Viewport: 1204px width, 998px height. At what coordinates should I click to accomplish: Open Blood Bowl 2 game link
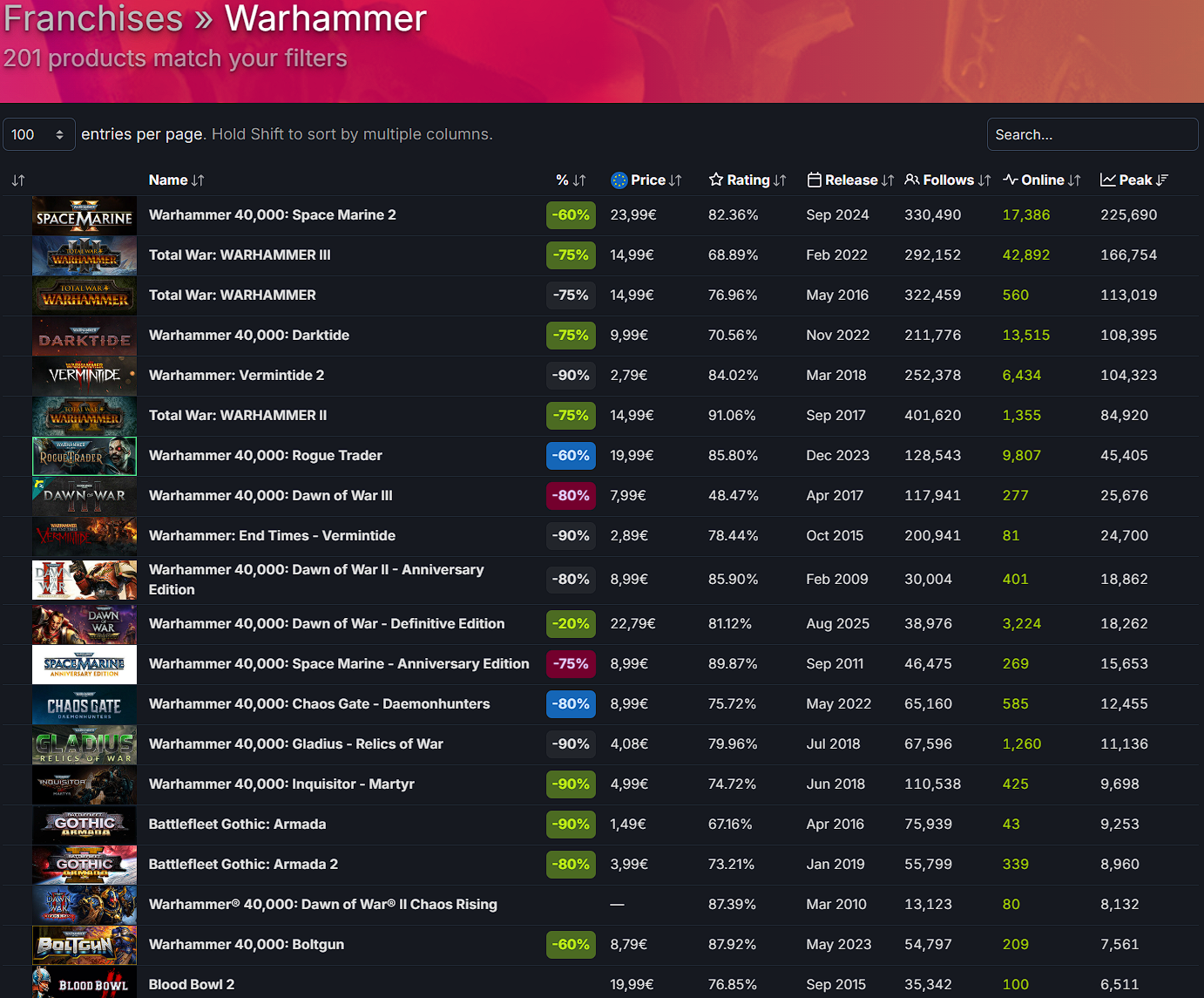tap(192, 984)
